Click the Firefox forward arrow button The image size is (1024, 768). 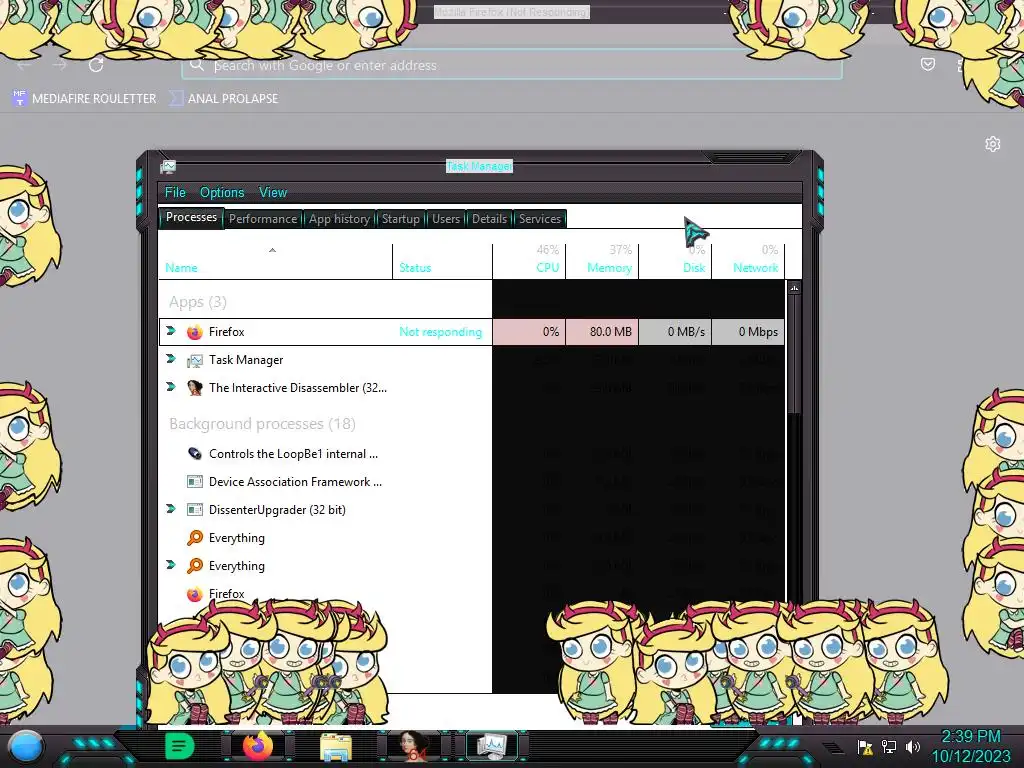click(60, 65)
